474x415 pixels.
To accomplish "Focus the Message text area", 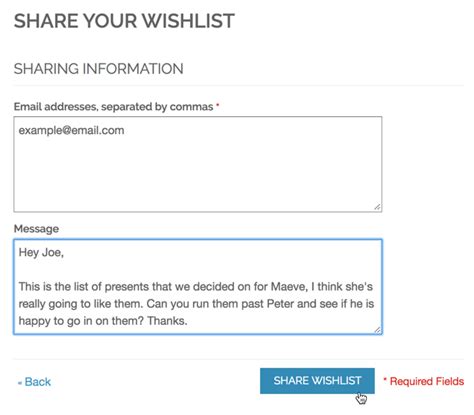I will coord(198,286).
